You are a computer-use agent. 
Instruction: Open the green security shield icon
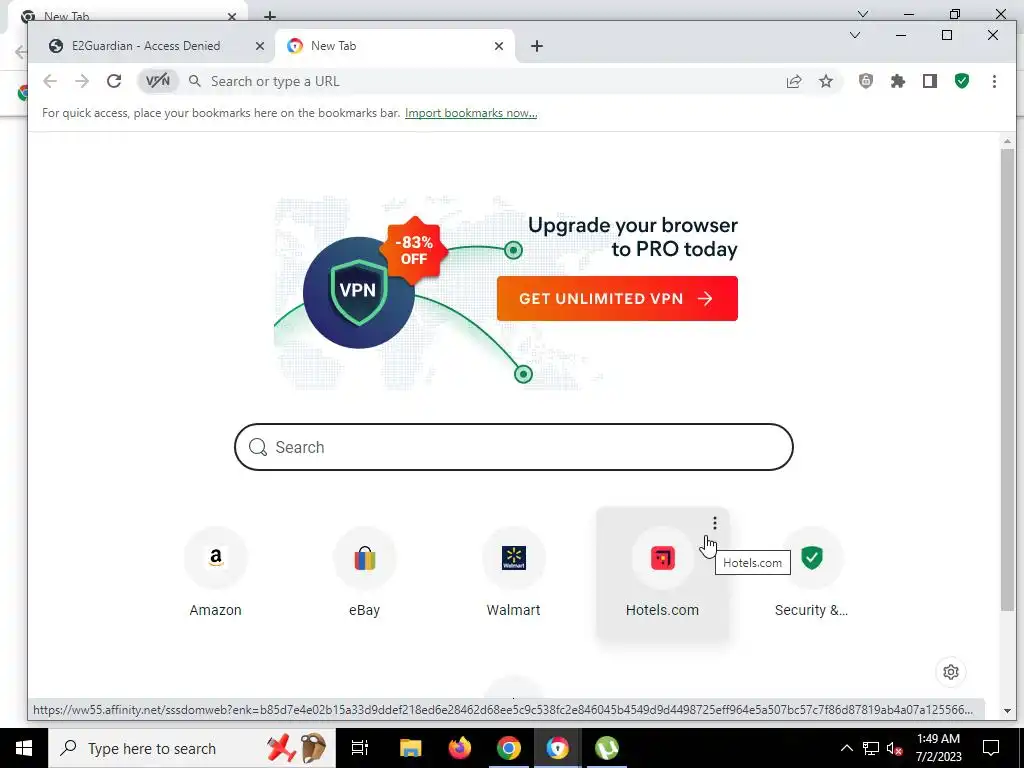click(962, 81)
